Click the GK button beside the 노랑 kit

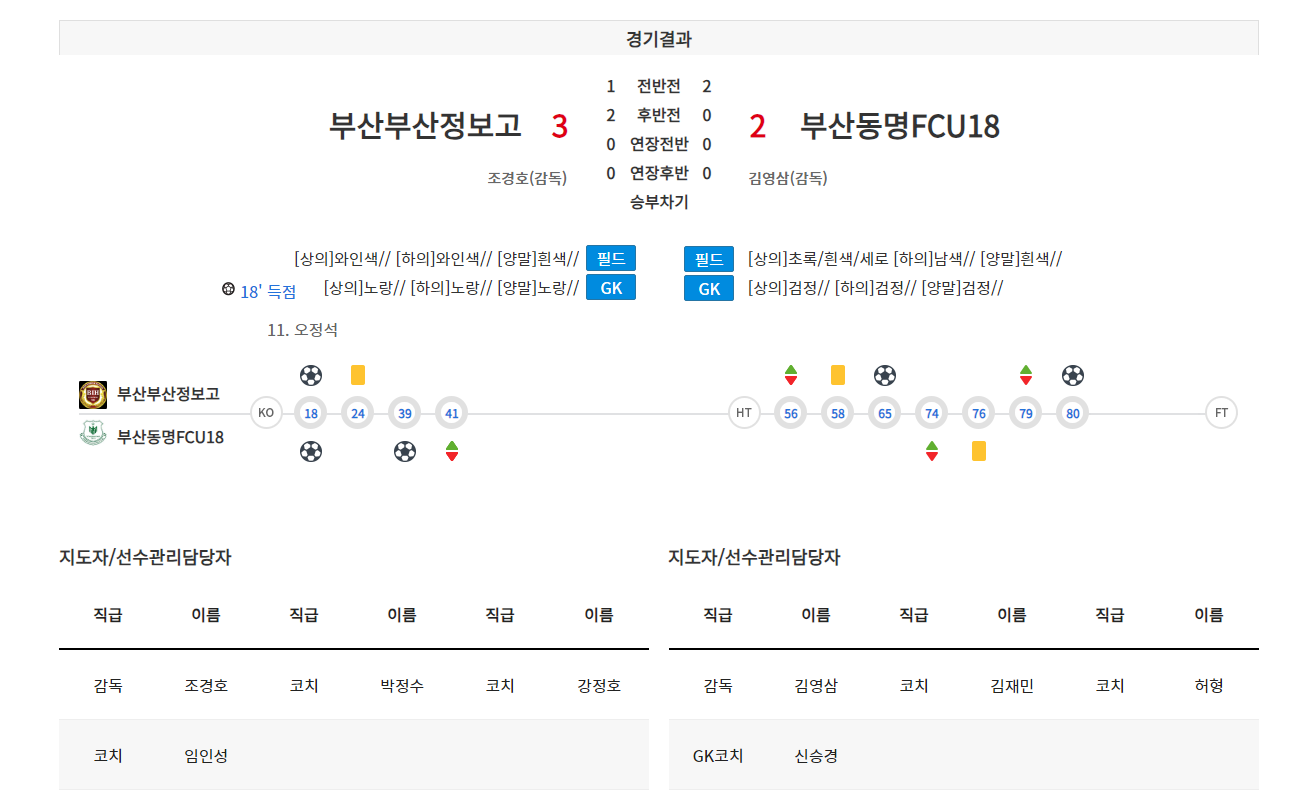point(611,288)
